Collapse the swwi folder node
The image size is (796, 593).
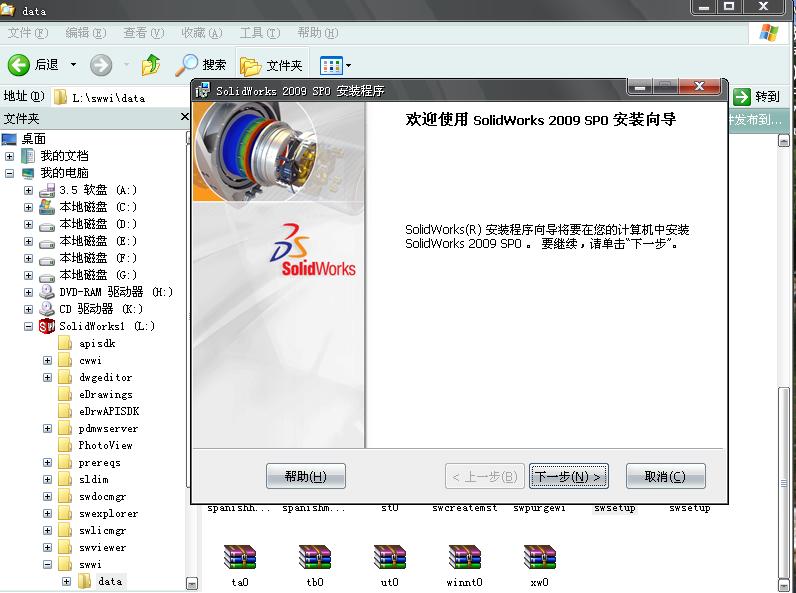pos(47,565)
